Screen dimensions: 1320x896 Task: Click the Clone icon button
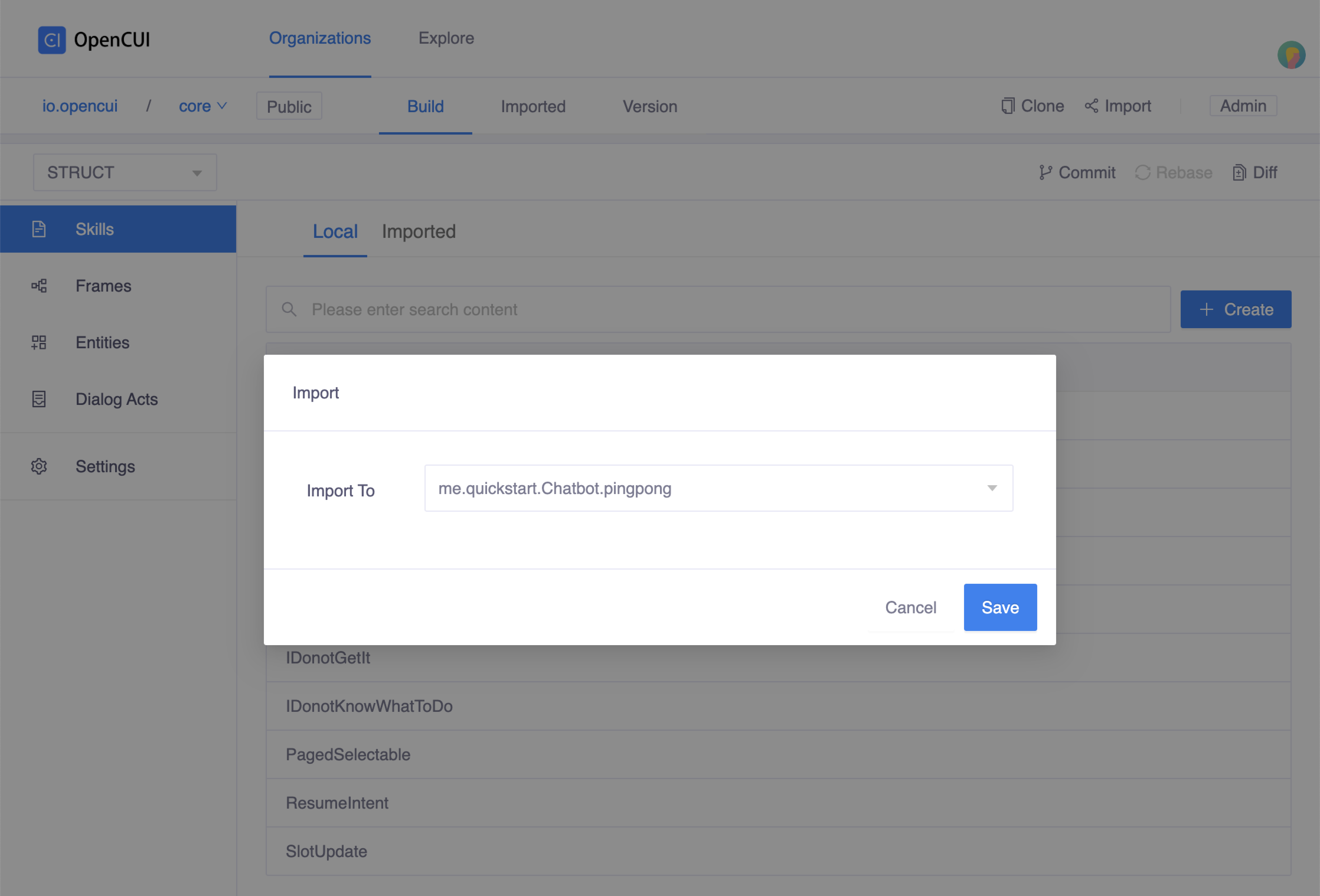1007,106
